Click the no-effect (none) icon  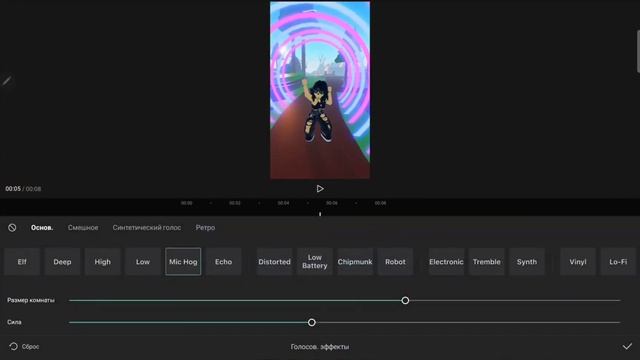(x=12, y=228)
